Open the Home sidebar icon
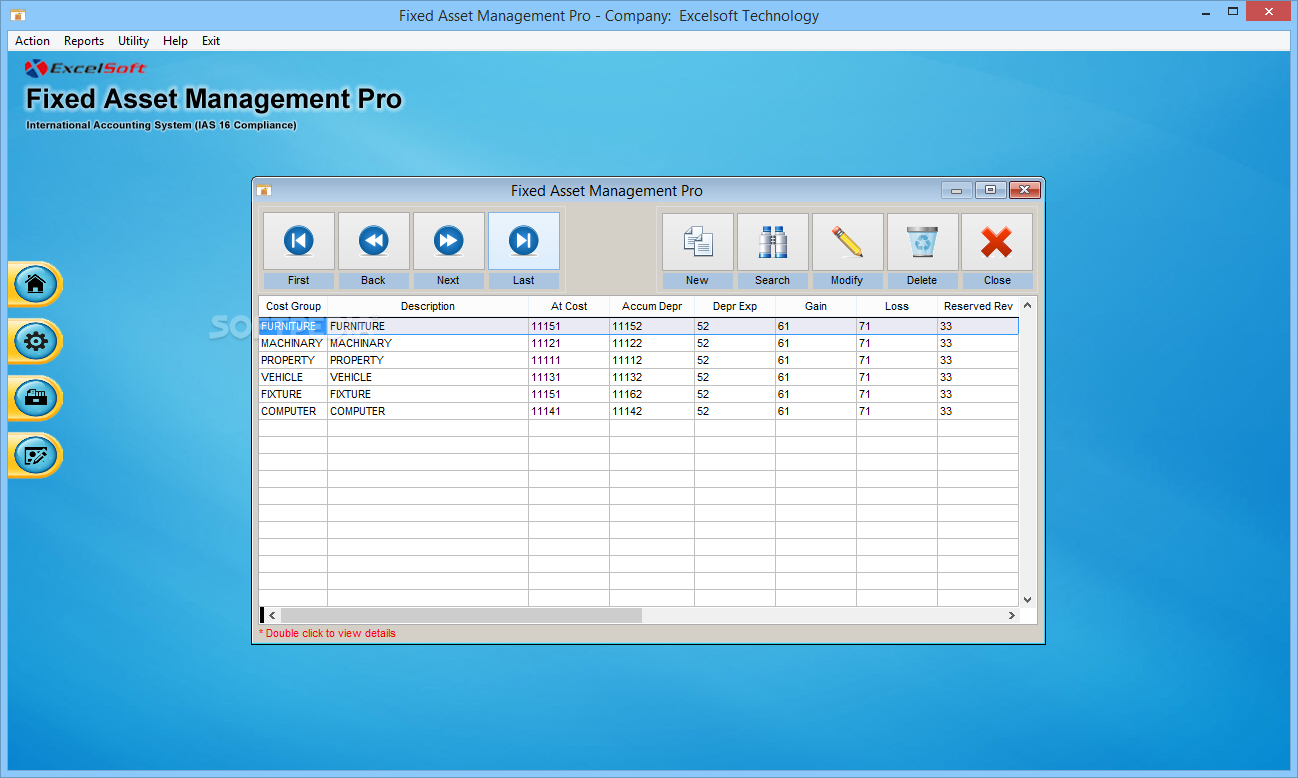This screenshot has width=1298, height=778. (x=35, y=284)
